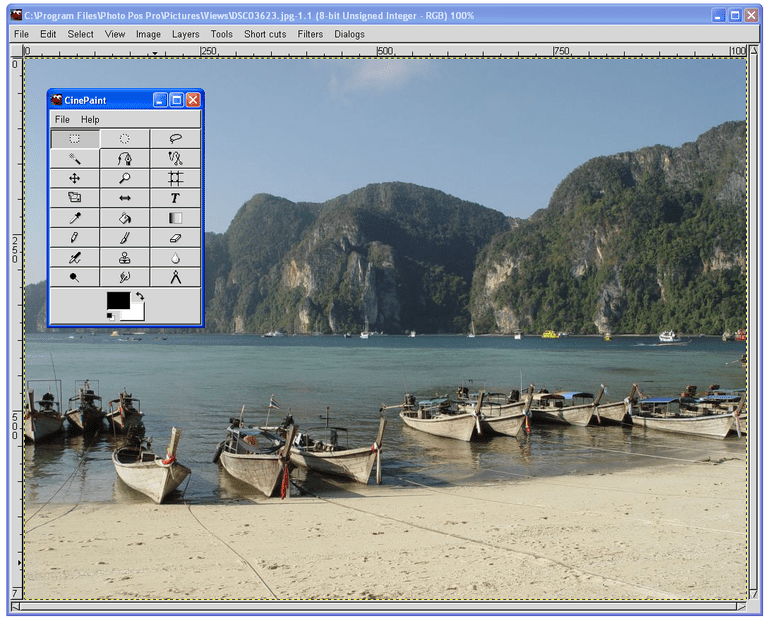Select the Eraser tool
This screenshot has width=768, height=621.
175,238
